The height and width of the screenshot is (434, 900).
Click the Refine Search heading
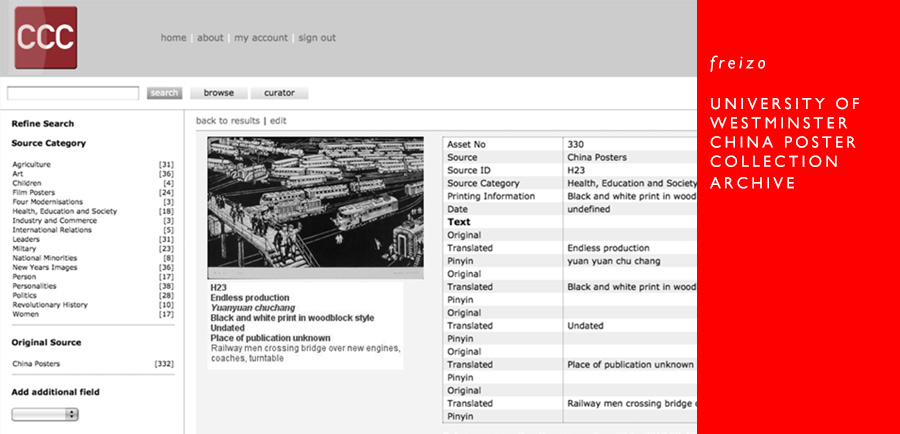[x=42, y=123]
